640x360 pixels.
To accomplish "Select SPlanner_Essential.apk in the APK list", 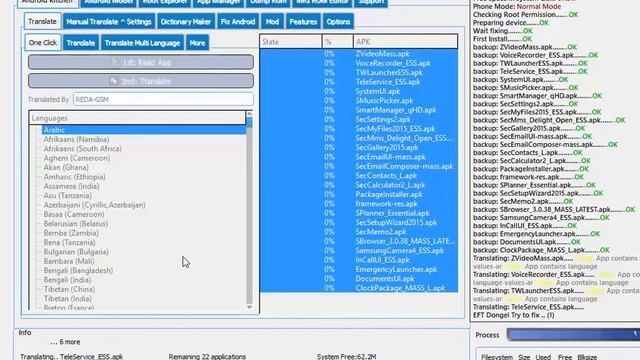I will pos(392,213).
